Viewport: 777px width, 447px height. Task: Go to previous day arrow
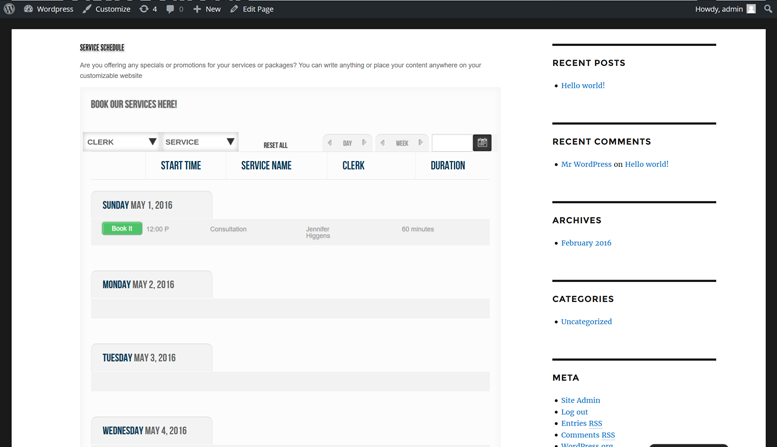(x=330, y=143)
